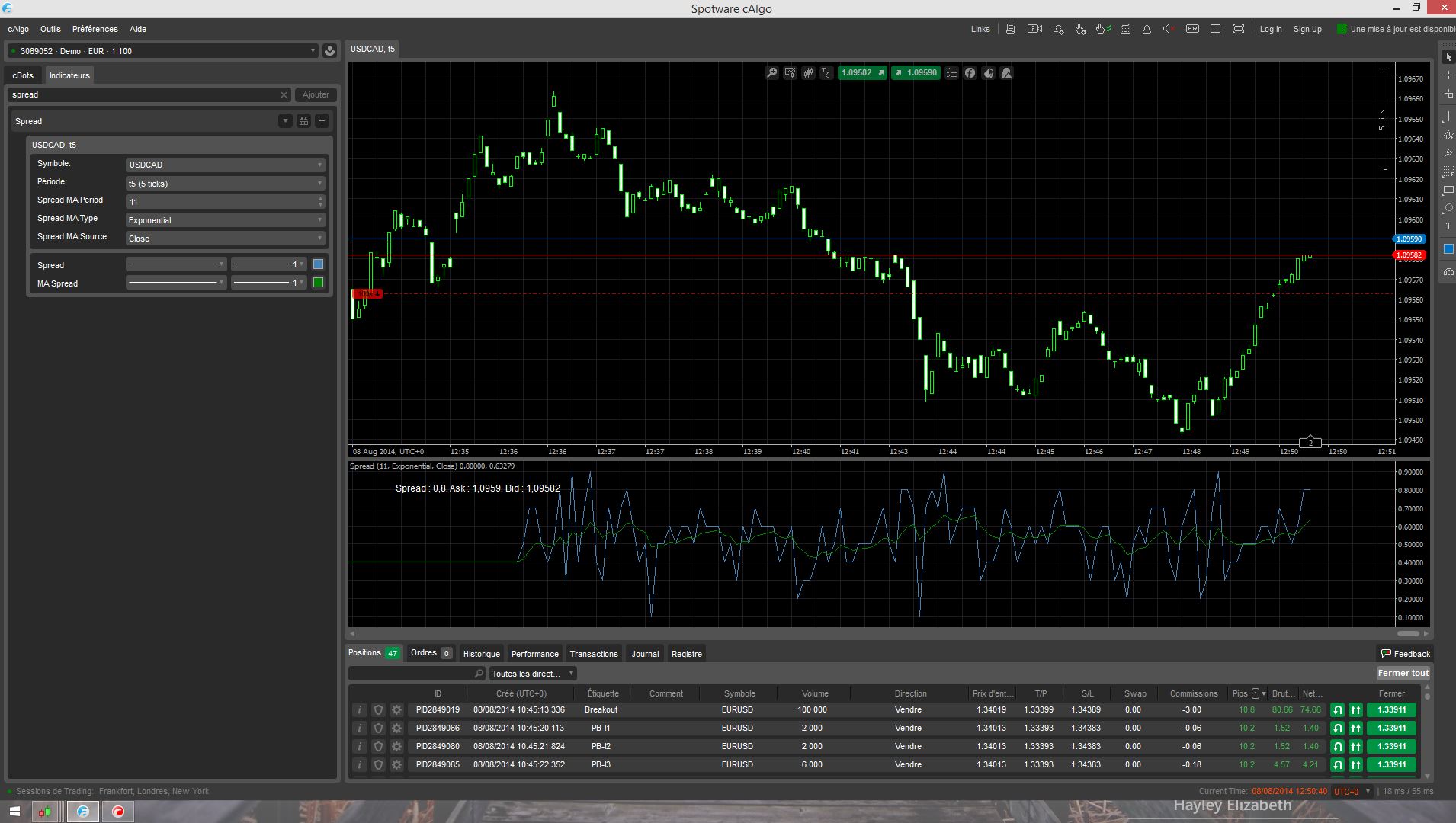Open the hotkeys keyboard icon
The width and height of the screenshot is (1456, 823).
tap(1125, 29)
